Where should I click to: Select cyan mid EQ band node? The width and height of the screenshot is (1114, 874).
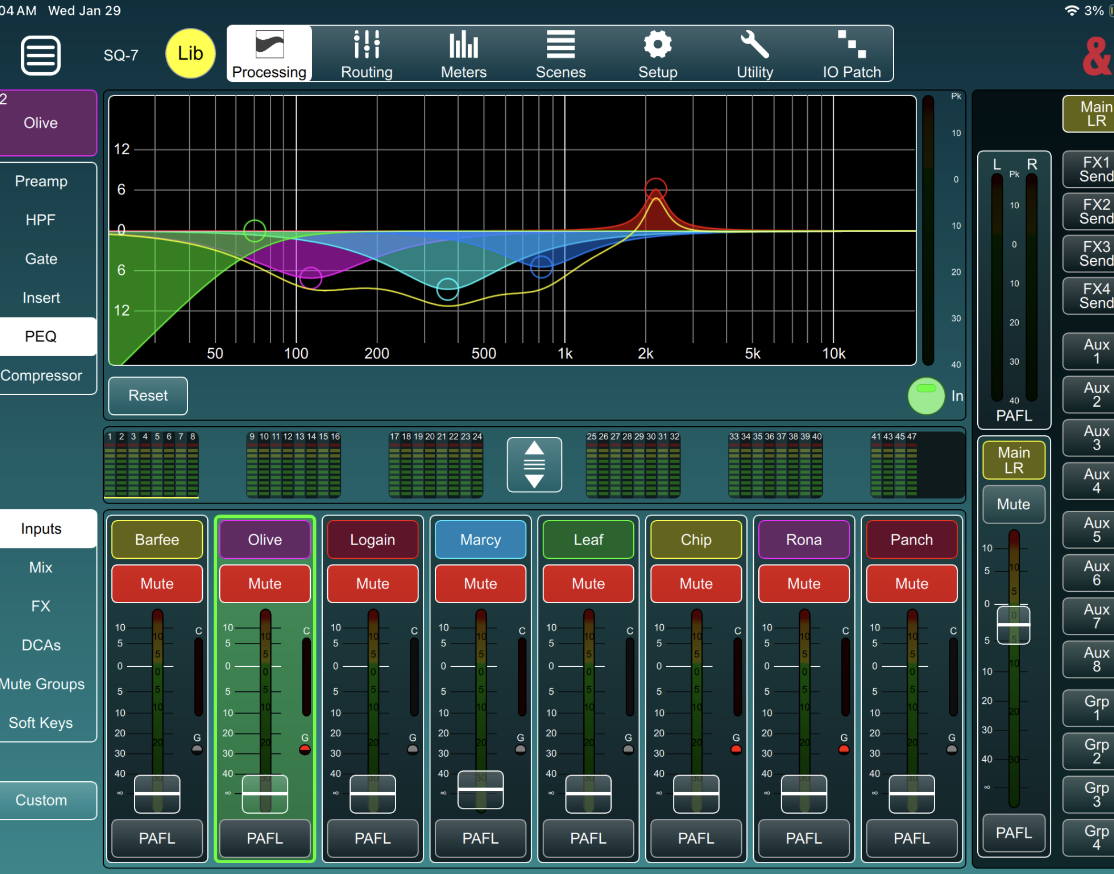tap(448, 289)
